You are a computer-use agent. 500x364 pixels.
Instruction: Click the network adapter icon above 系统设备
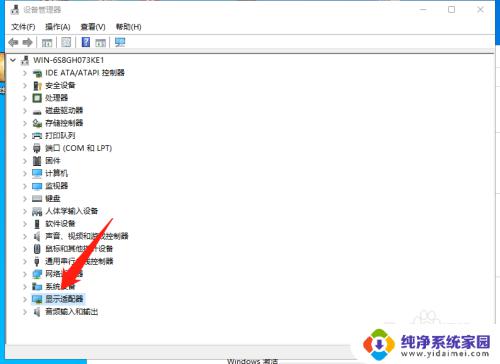click(x=37, y=274)
